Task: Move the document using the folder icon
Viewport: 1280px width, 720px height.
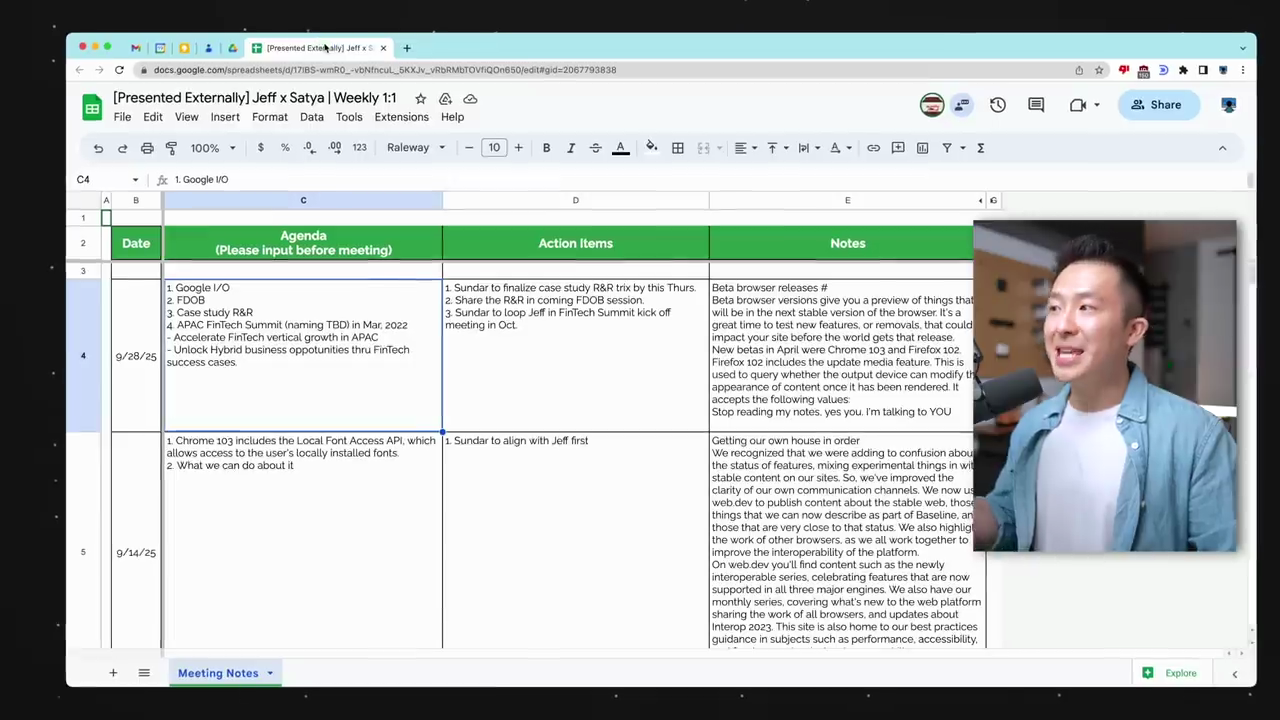Action: coord(445,99)
